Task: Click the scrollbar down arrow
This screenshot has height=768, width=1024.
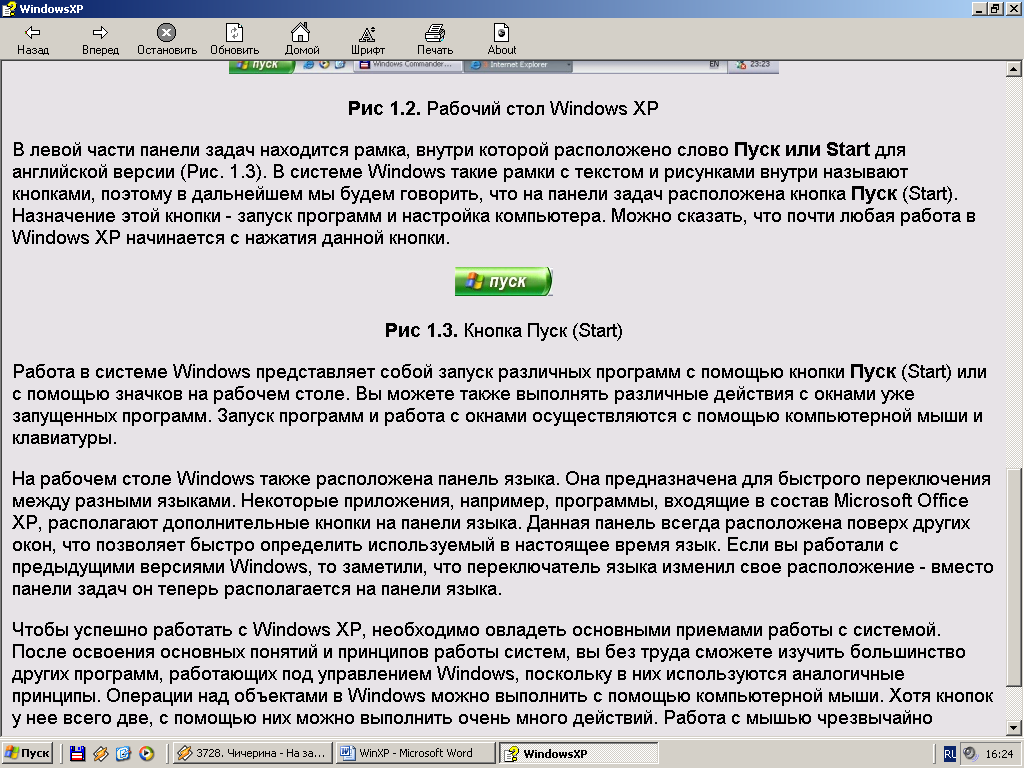Action: click(x=1014, y=727)
